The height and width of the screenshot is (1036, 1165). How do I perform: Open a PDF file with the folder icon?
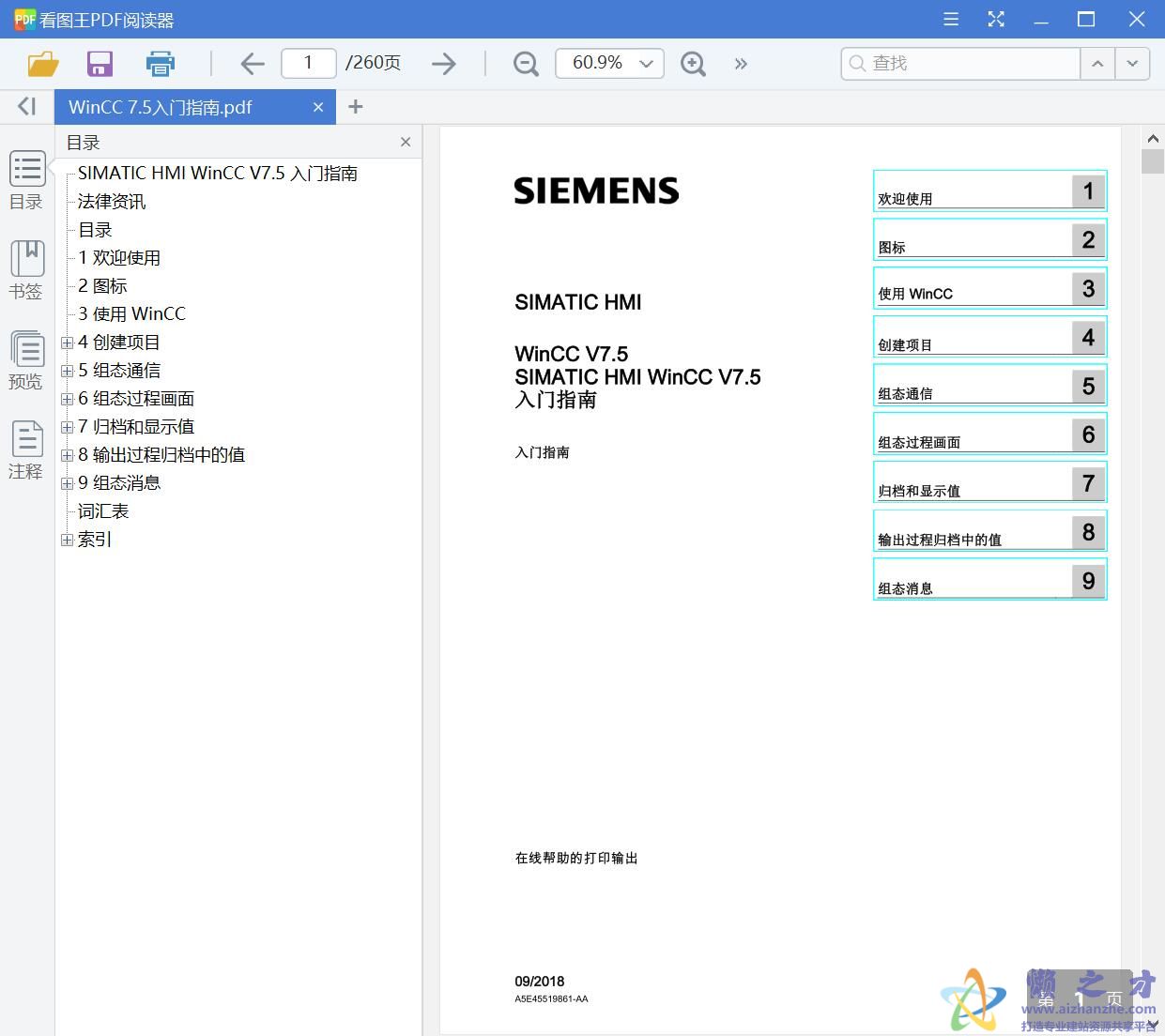click(x=43, y=64)
